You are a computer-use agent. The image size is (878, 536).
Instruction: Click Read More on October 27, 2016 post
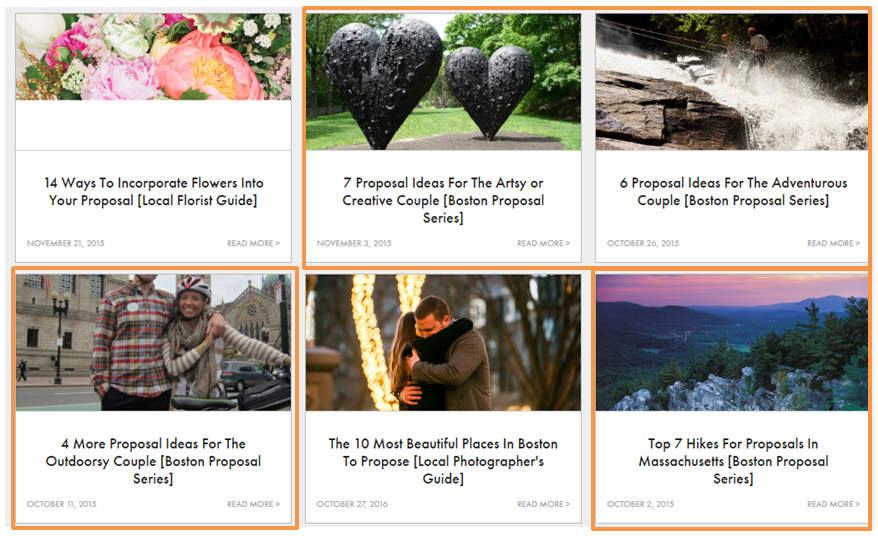(x=543, y=504)
